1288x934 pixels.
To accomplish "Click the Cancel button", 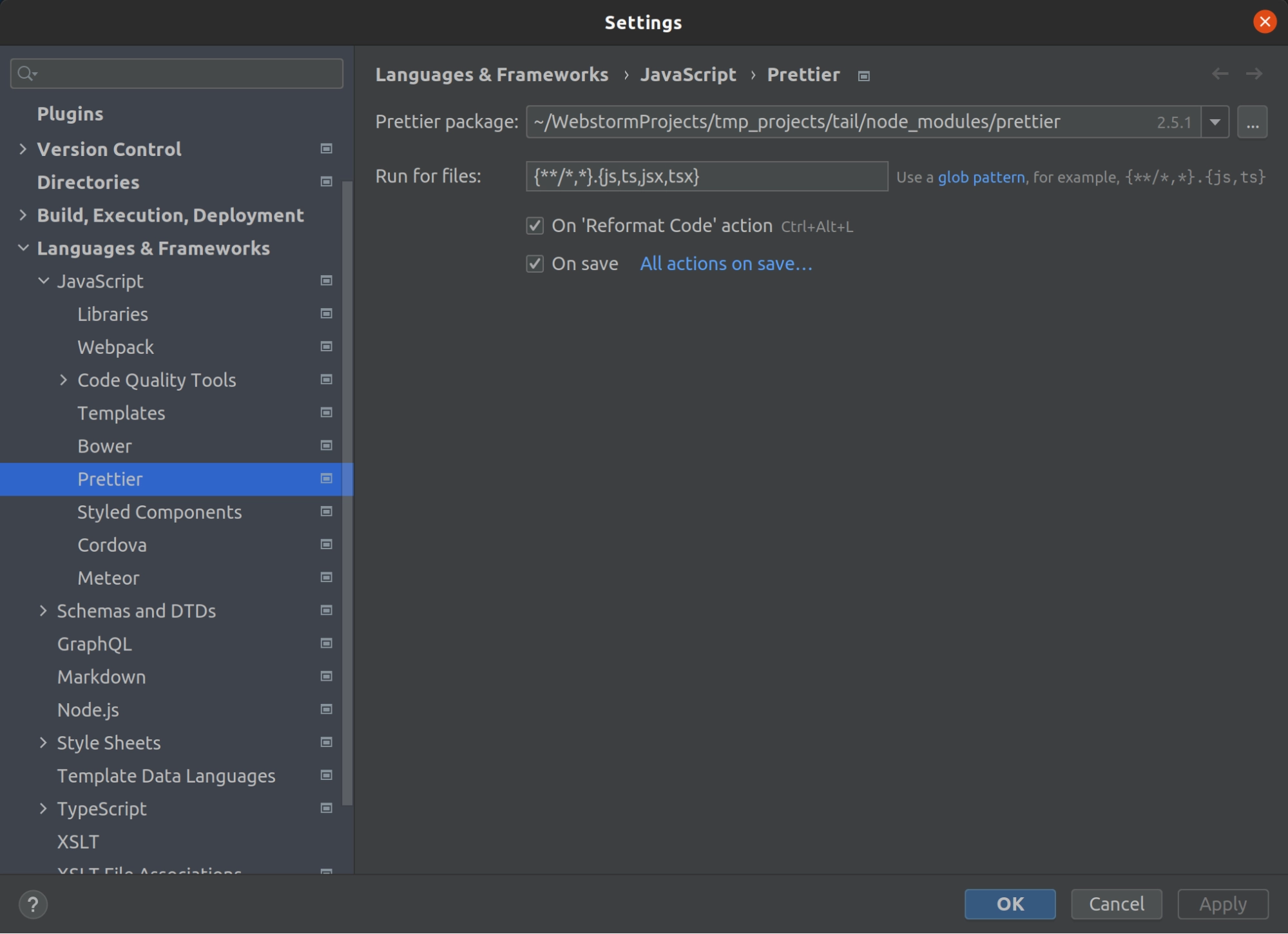I will point(1117,904).
